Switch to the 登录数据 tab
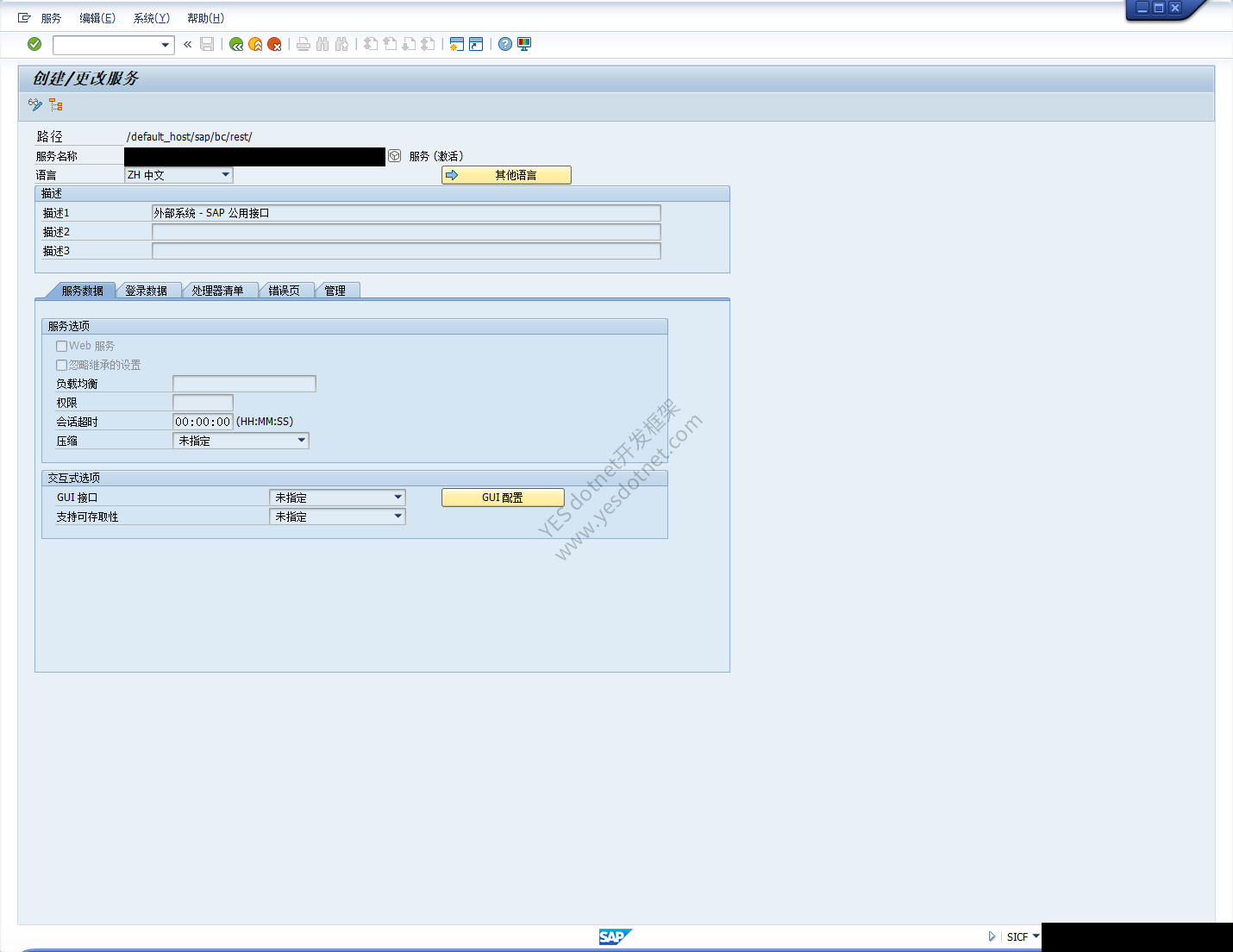This screenshot has width=1233, height=952. point(147,291)
